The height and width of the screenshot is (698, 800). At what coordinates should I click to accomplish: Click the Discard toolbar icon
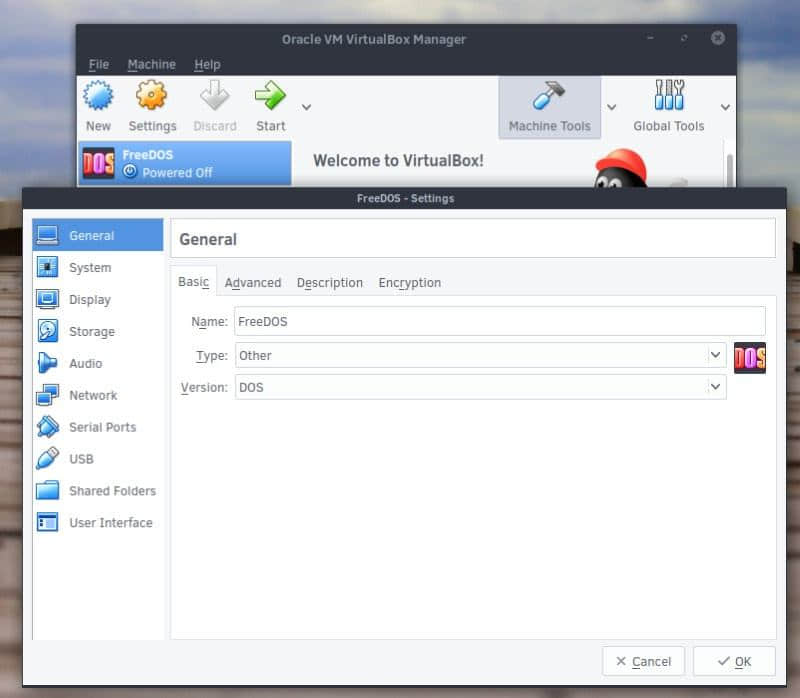click(215, 106)
